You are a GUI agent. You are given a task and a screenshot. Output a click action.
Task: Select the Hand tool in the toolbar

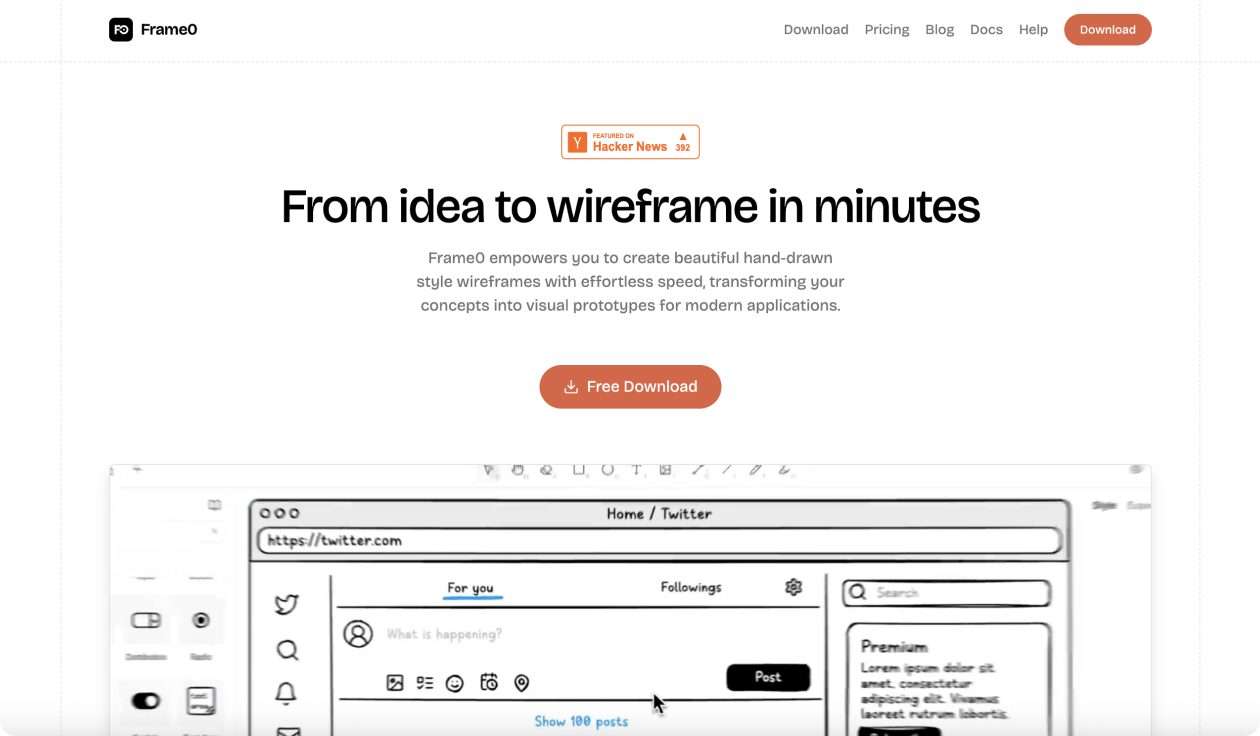click(x=518, y=469)
